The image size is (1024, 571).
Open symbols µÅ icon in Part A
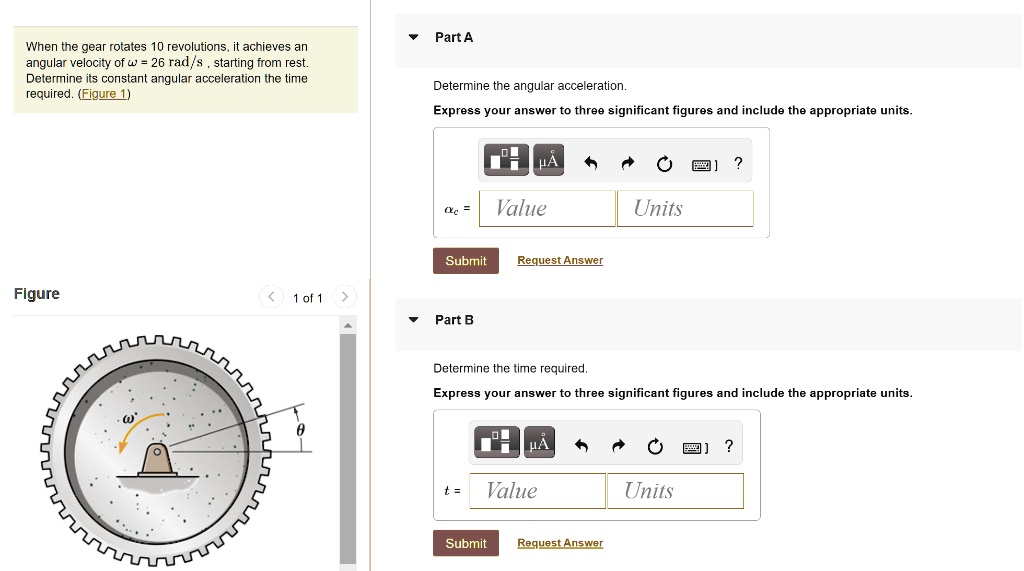(548, 160)
